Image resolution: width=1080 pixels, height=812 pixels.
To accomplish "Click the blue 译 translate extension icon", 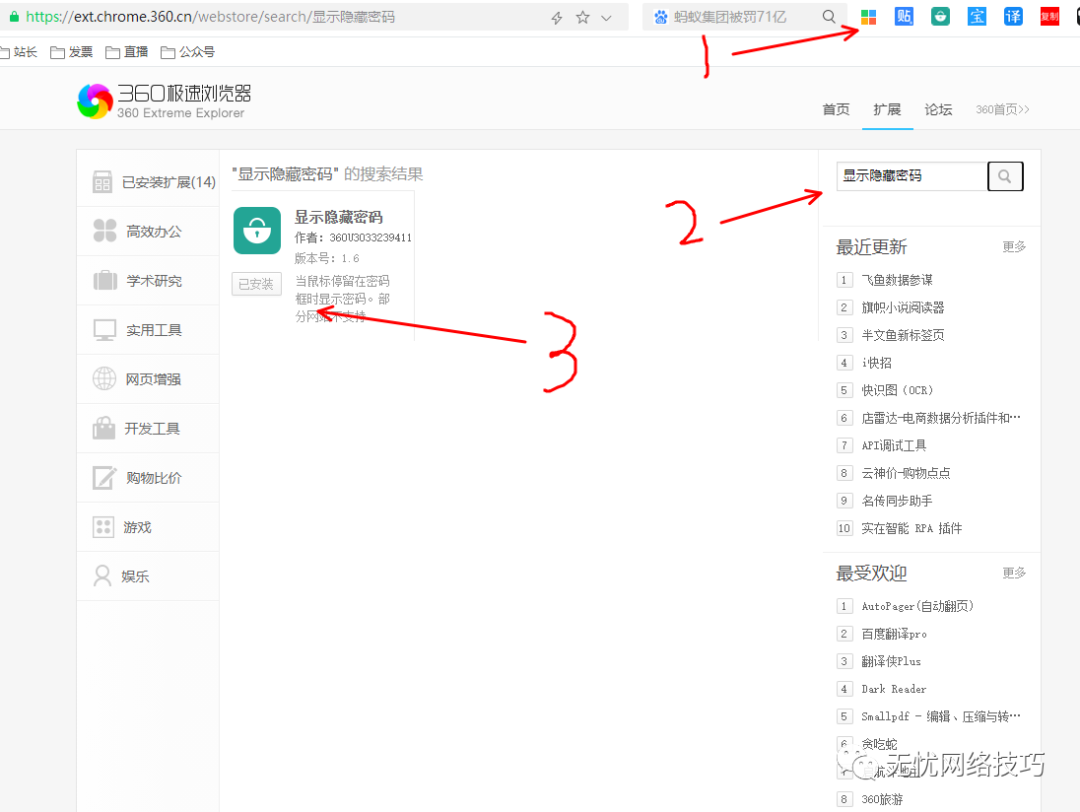I will pos(1013,17).
